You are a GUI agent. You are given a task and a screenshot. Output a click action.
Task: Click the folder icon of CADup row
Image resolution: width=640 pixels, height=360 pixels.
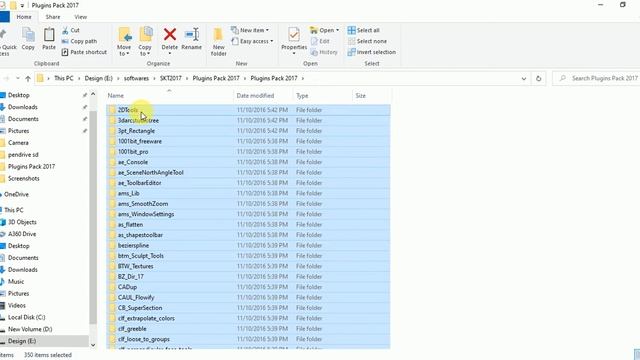click(112, 287)
